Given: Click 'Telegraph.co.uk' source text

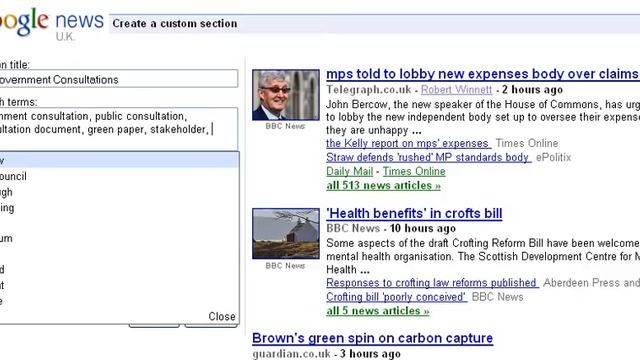Looking at the screenshot, I should pos(369,89).
